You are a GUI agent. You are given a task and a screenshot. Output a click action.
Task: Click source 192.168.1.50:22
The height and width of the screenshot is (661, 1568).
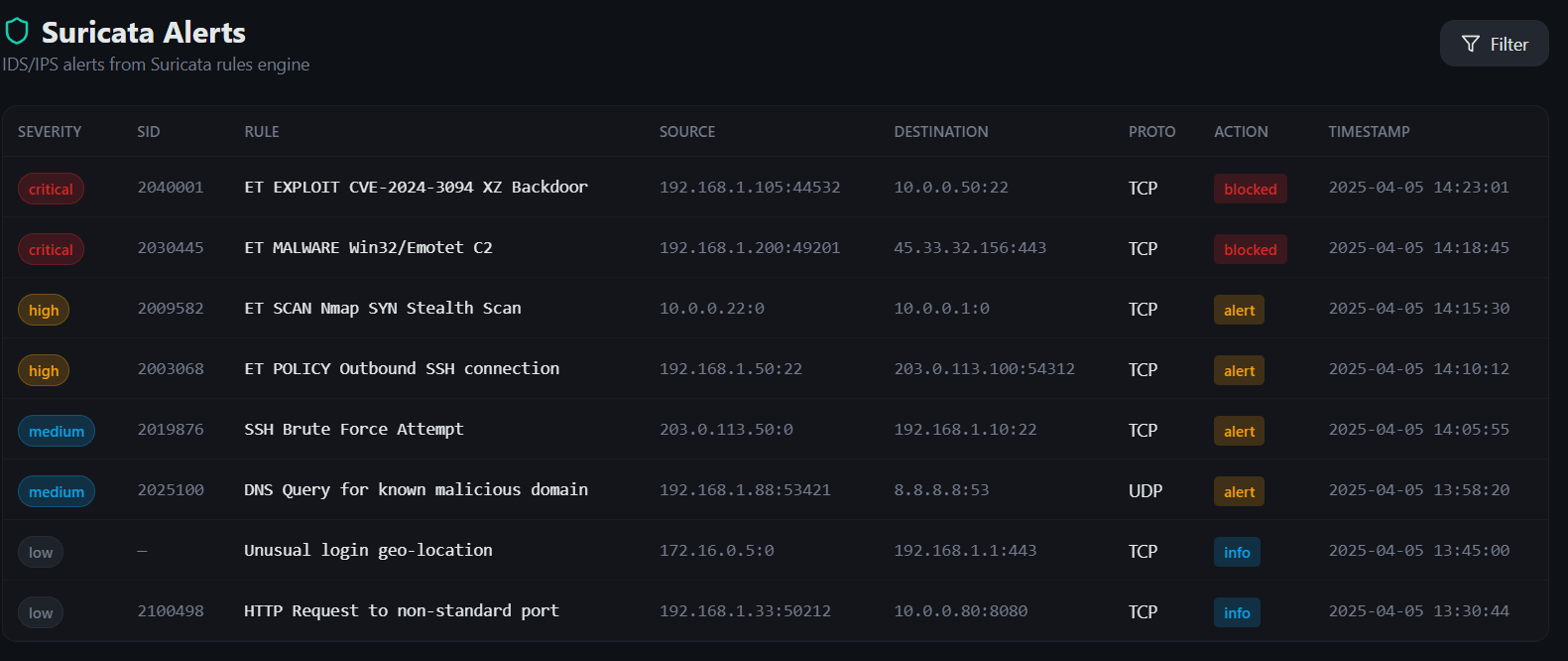[731, 368]
